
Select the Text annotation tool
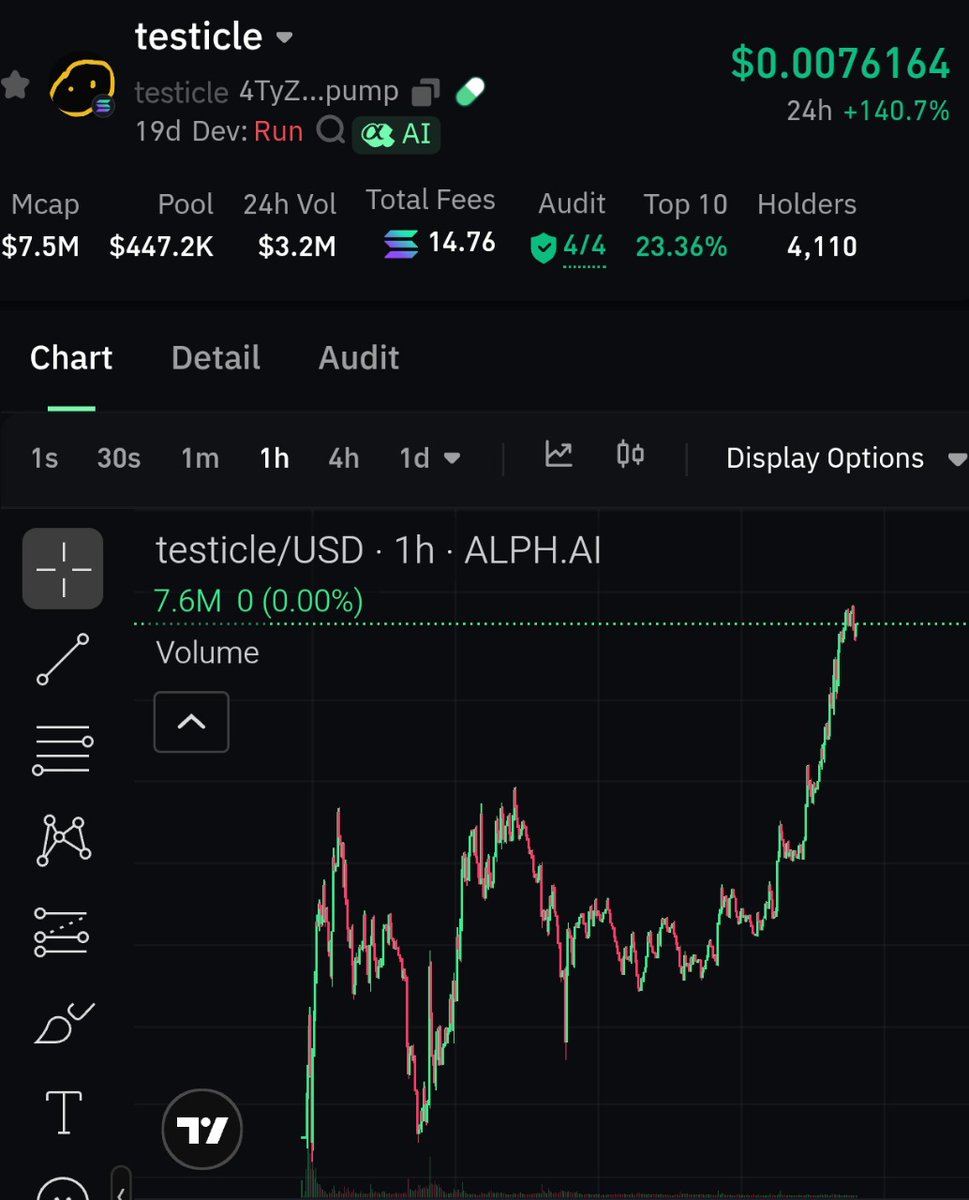[64, 1112]
